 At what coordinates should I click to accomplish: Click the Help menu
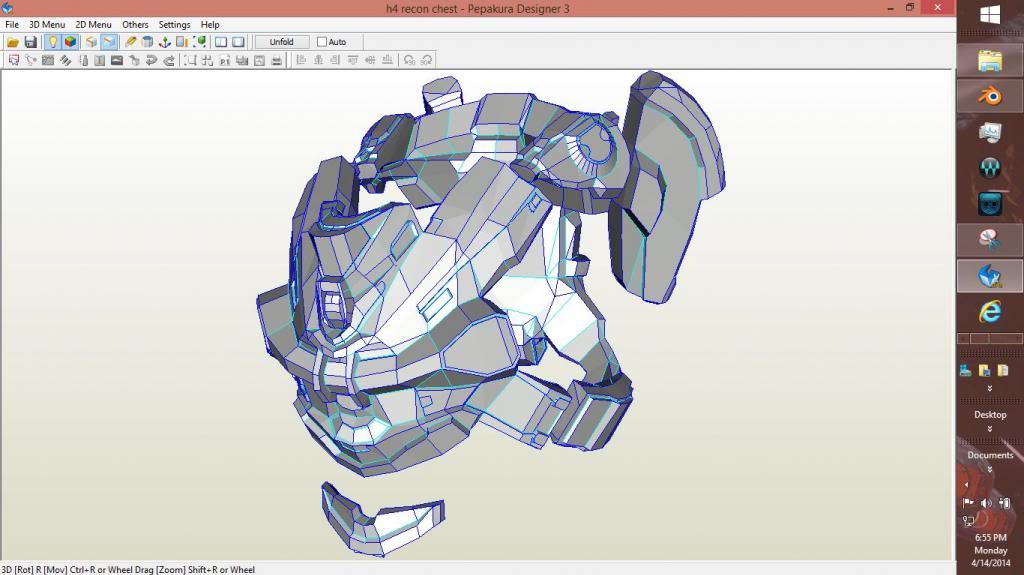click(x=210, y=25)
